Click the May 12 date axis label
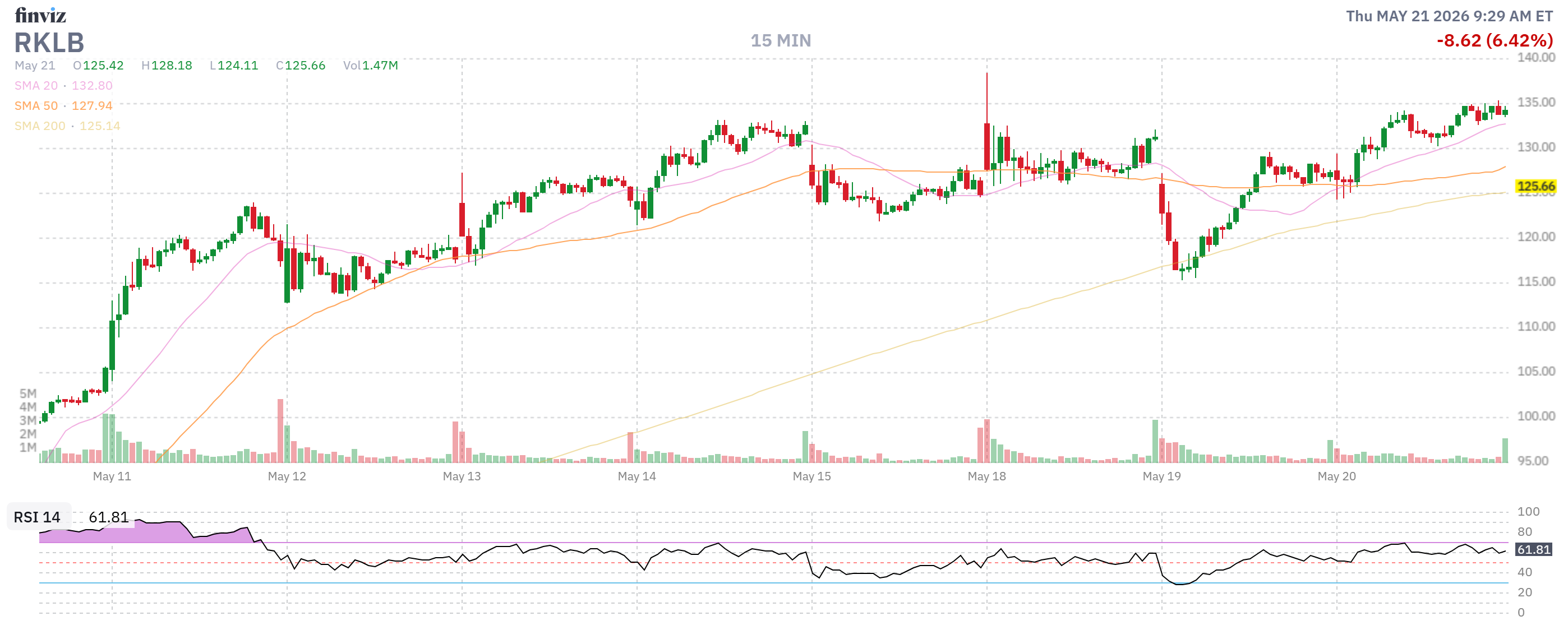The width and height of the screenshot is (1568, 630). tap(287, 477)
